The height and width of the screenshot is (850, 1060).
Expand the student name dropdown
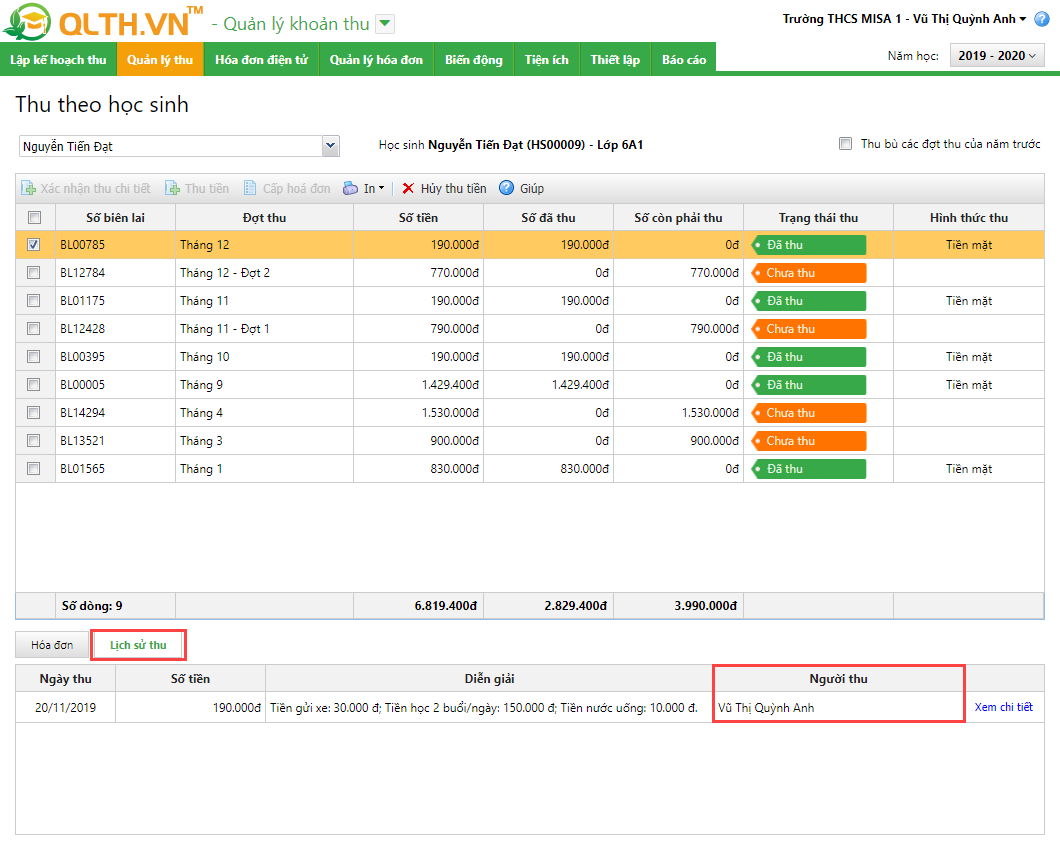tap(331, 147)
